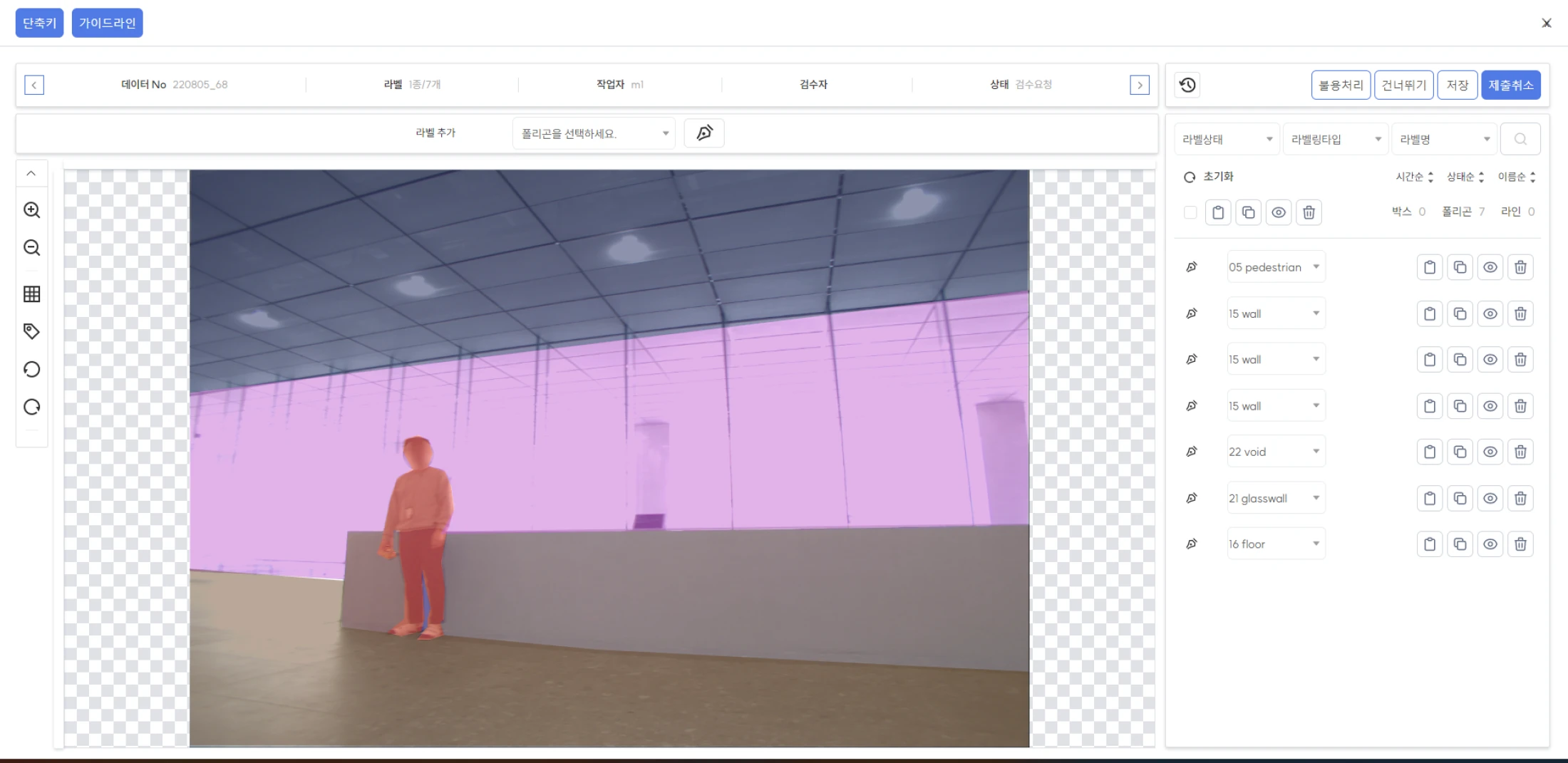The image size is (1568, 763).
Task: Open the 폴리곤을 선택하세요 dropdown
Action: click(594, 133)
